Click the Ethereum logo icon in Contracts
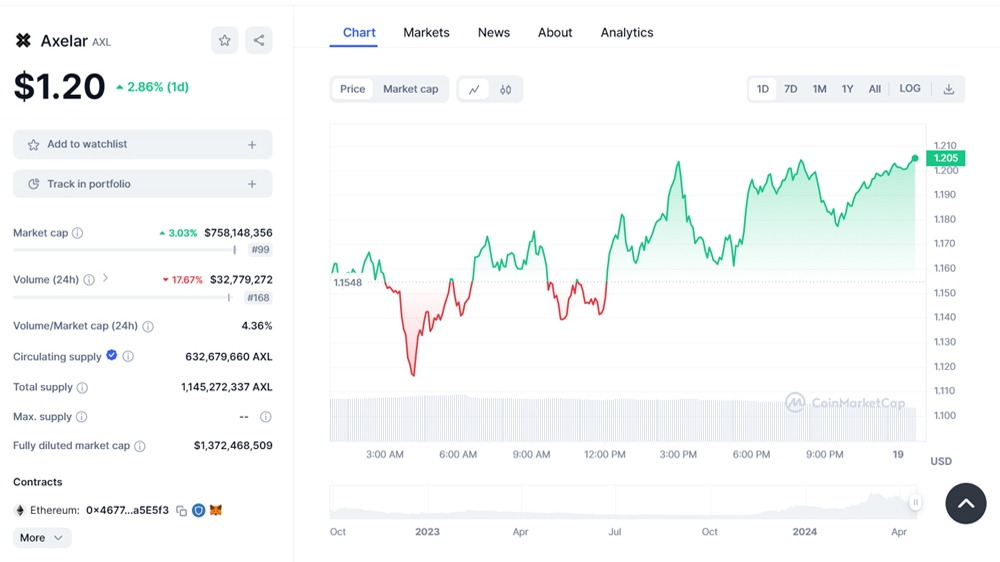 pos(20,510)
